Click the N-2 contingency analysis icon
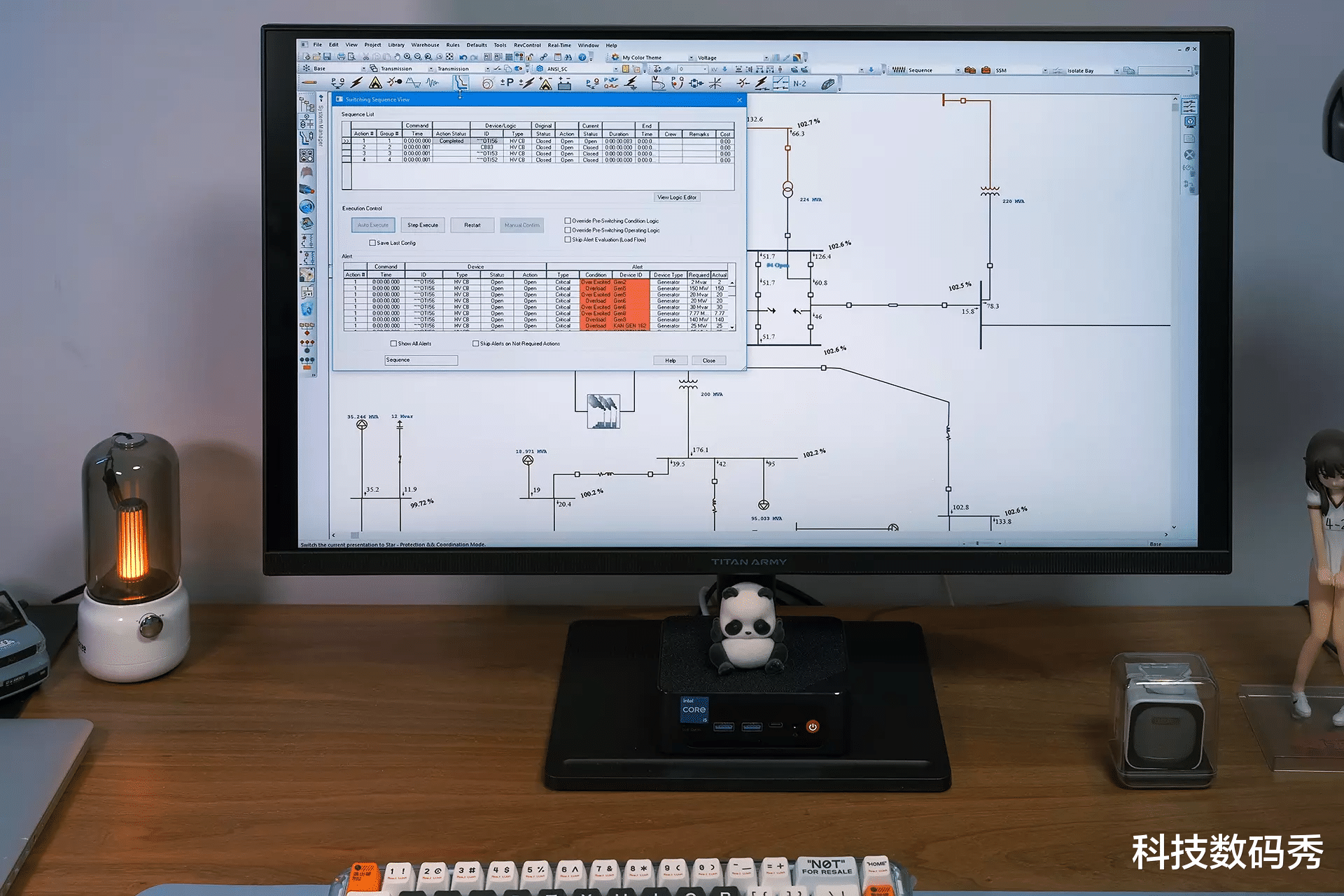This screenshot has width=1344, height=896. (799, 83)
